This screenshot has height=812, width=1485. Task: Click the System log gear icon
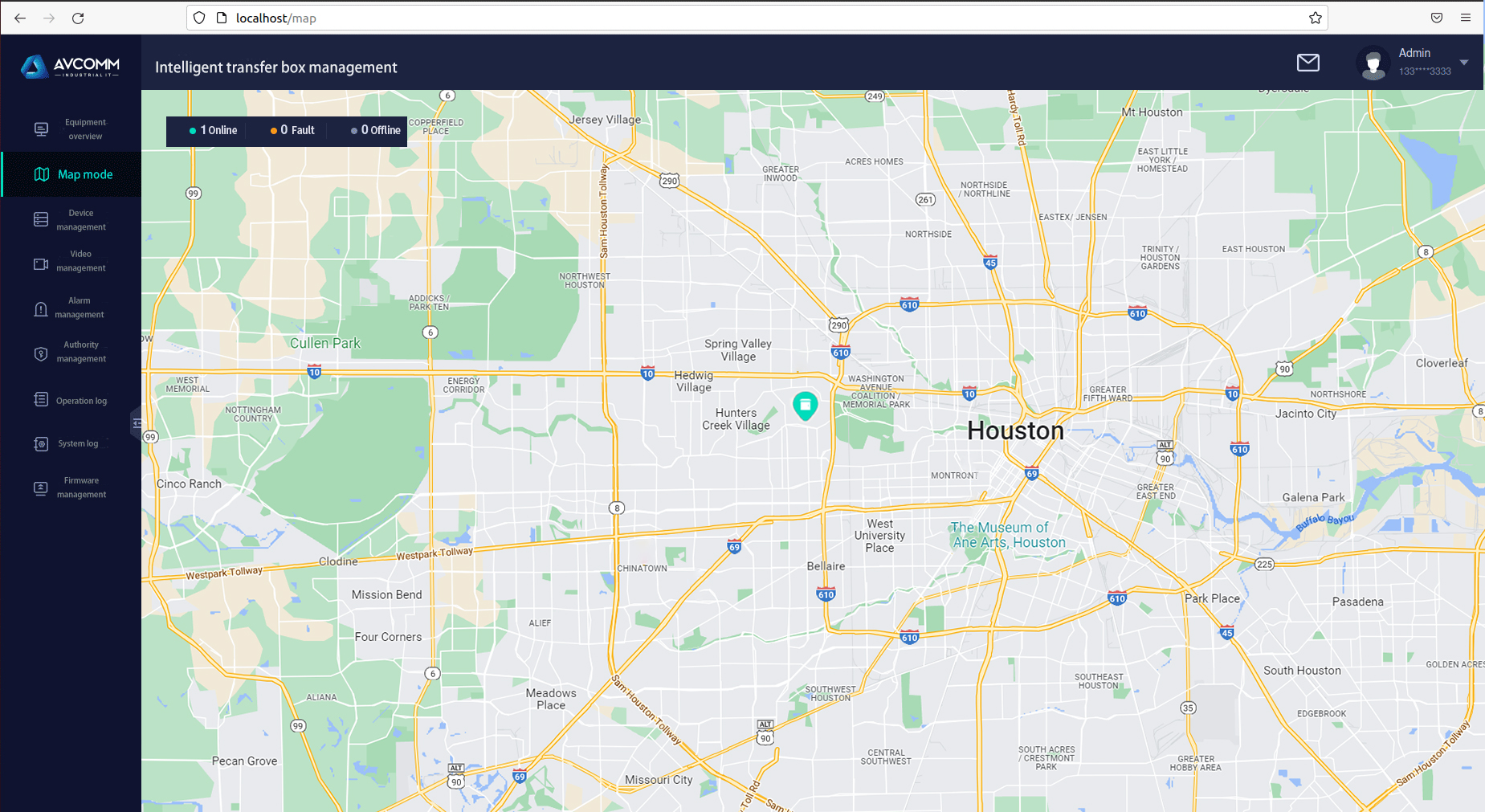(41, 443)
